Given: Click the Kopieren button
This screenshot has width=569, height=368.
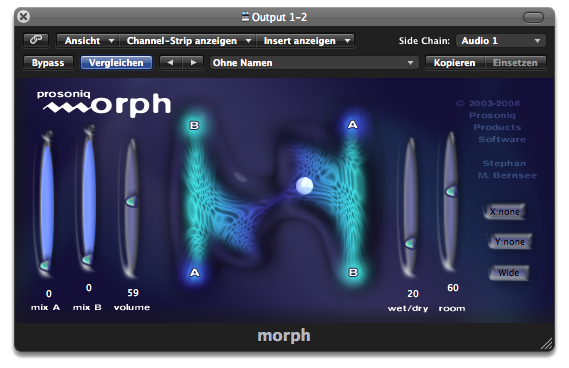Looking at the screenshot, I should pos(455,63).
